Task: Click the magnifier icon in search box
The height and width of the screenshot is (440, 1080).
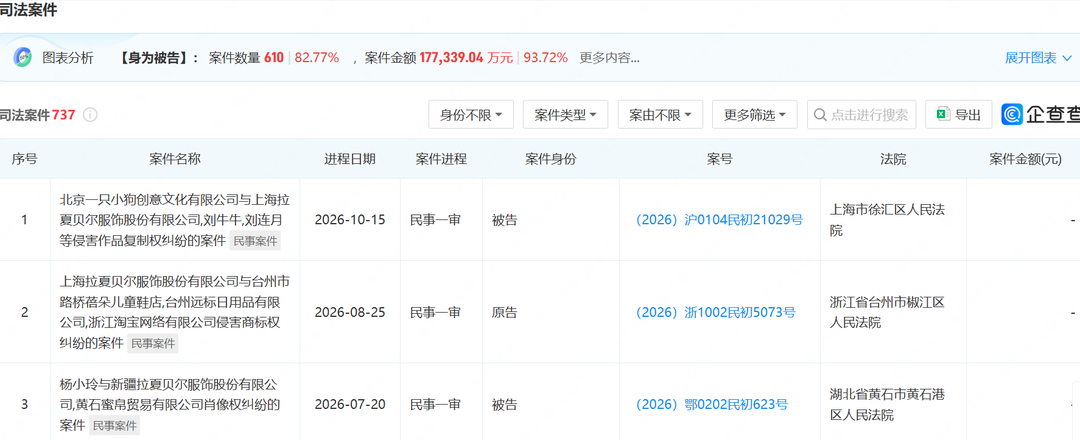Action: click(820, 115)
